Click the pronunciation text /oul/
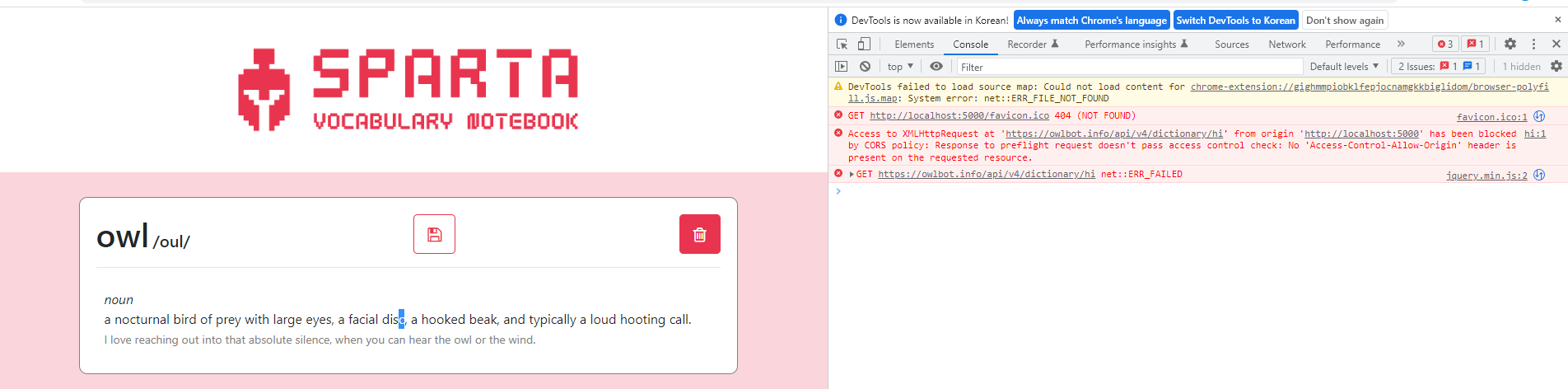This screenshot has height=389, width=1568. tap(171, 241)
